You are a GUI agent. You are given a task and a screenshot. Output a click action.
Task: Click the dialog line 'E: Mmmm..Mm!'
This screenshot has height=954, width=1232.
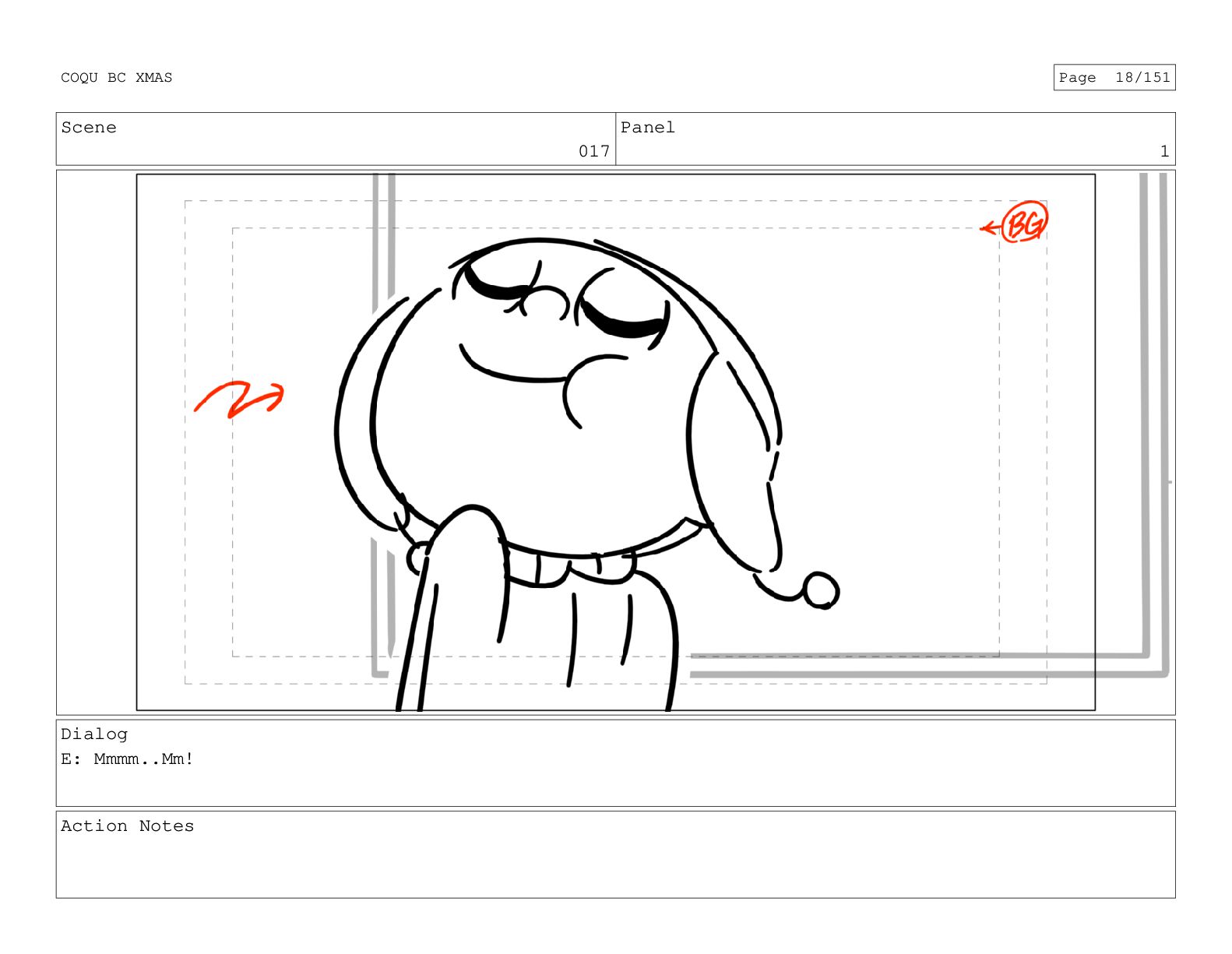128,759
